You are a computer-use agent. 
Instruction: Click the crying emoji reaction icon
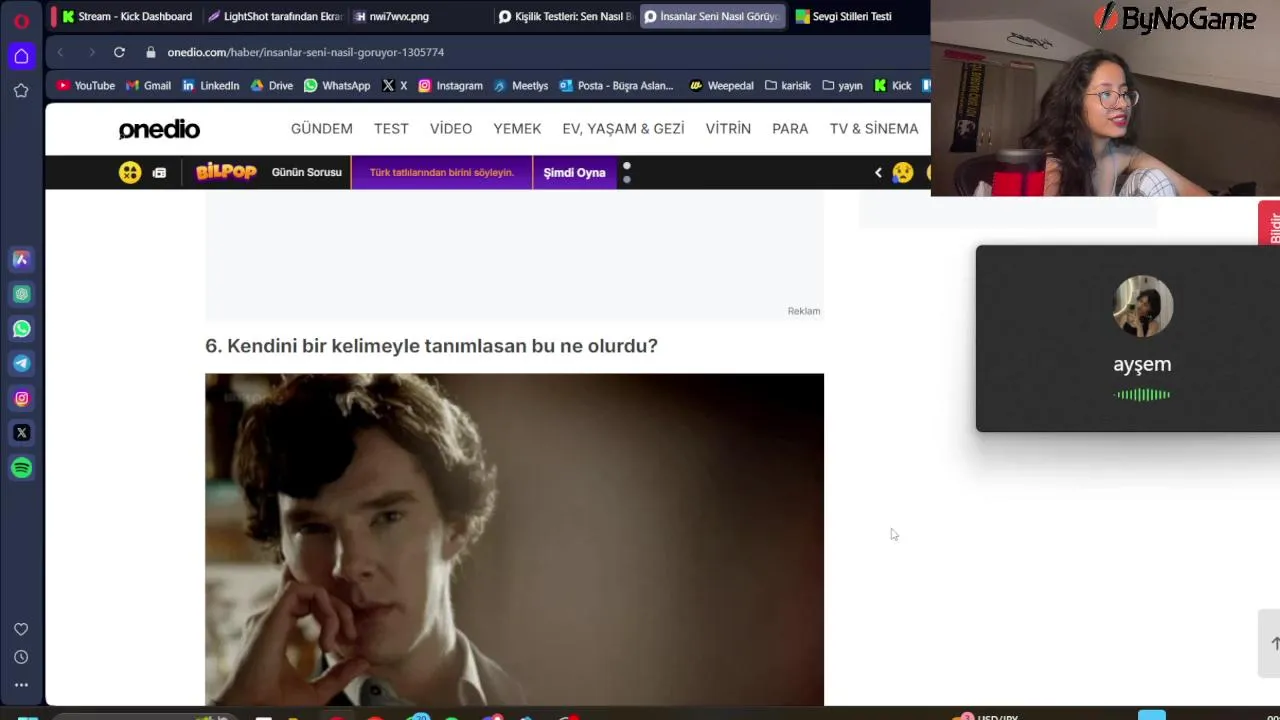pyautogui.click(x=902, y=172)
